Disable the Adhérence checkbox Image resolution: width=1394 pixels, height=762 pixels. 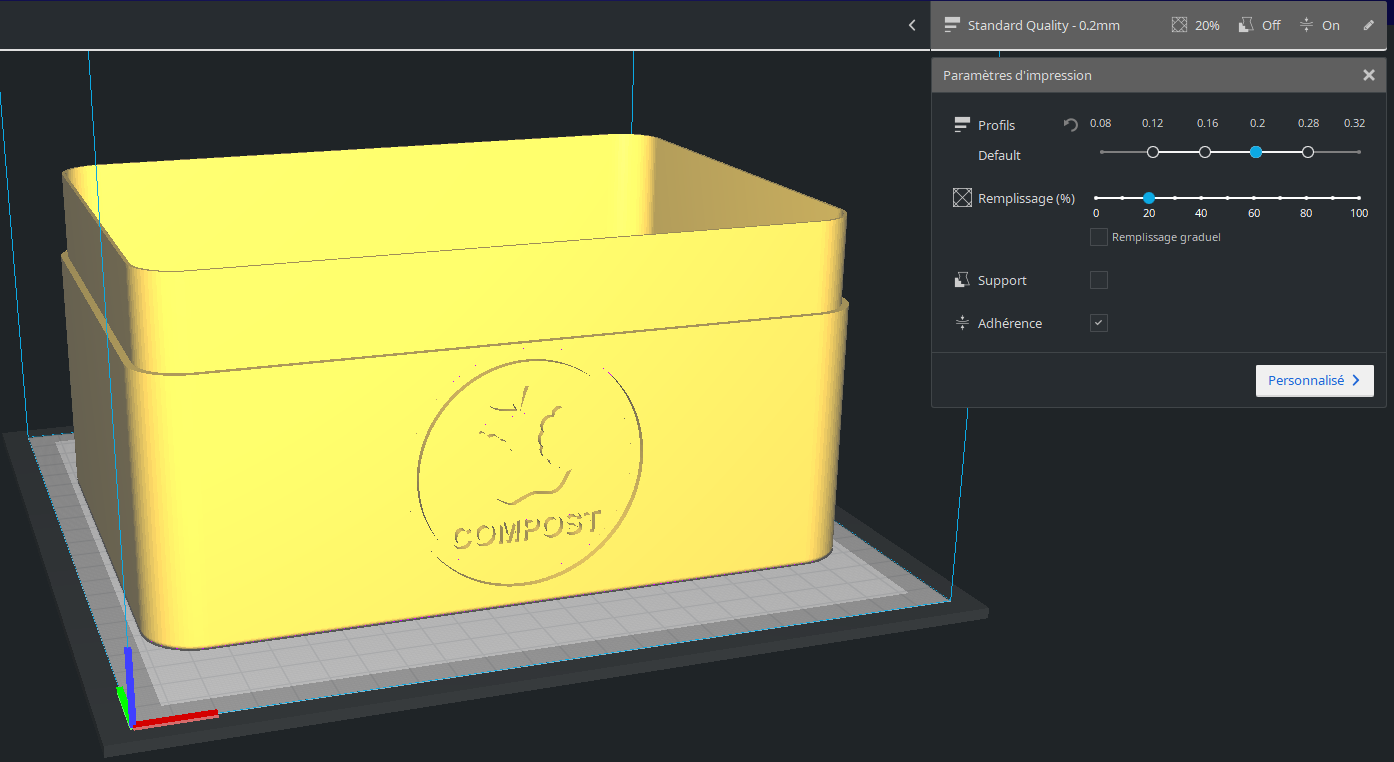coord(1098,322)
